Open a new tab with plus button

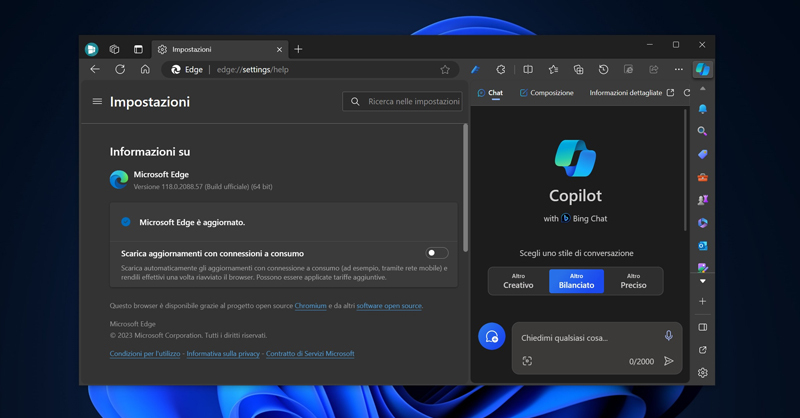click(298, 49)
